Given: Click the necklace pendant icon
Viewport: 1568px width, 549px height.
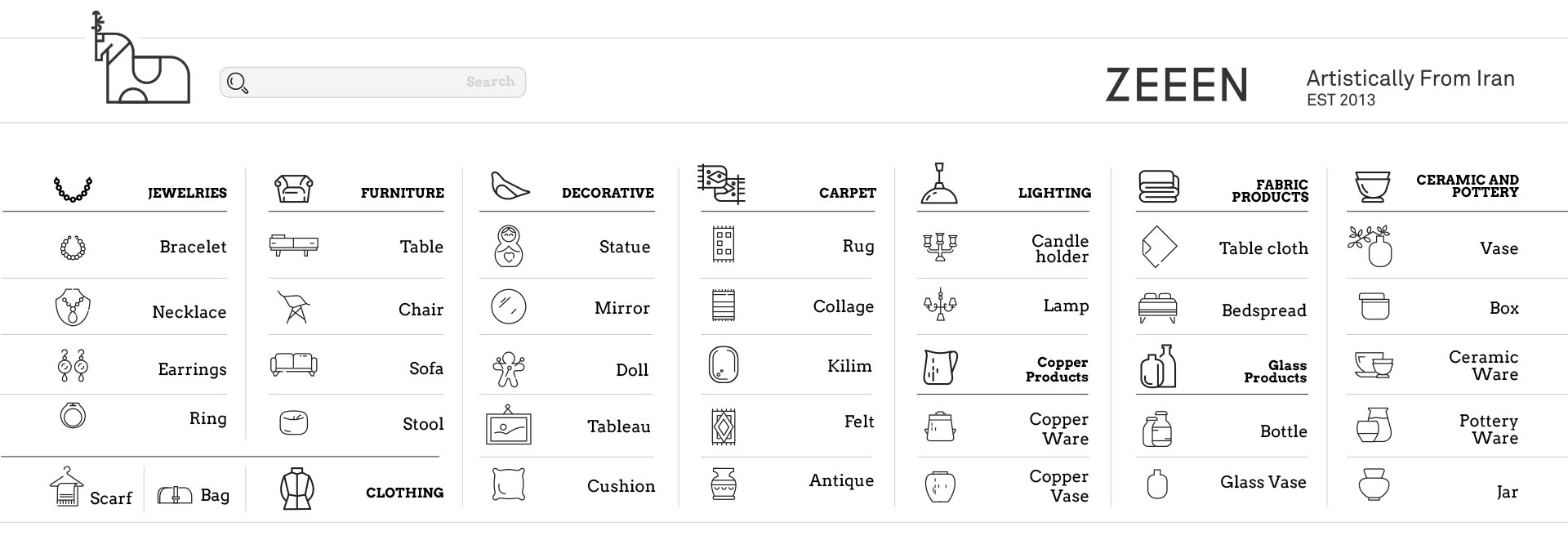Looking at the screenshot, I should (x=73, y=308).
